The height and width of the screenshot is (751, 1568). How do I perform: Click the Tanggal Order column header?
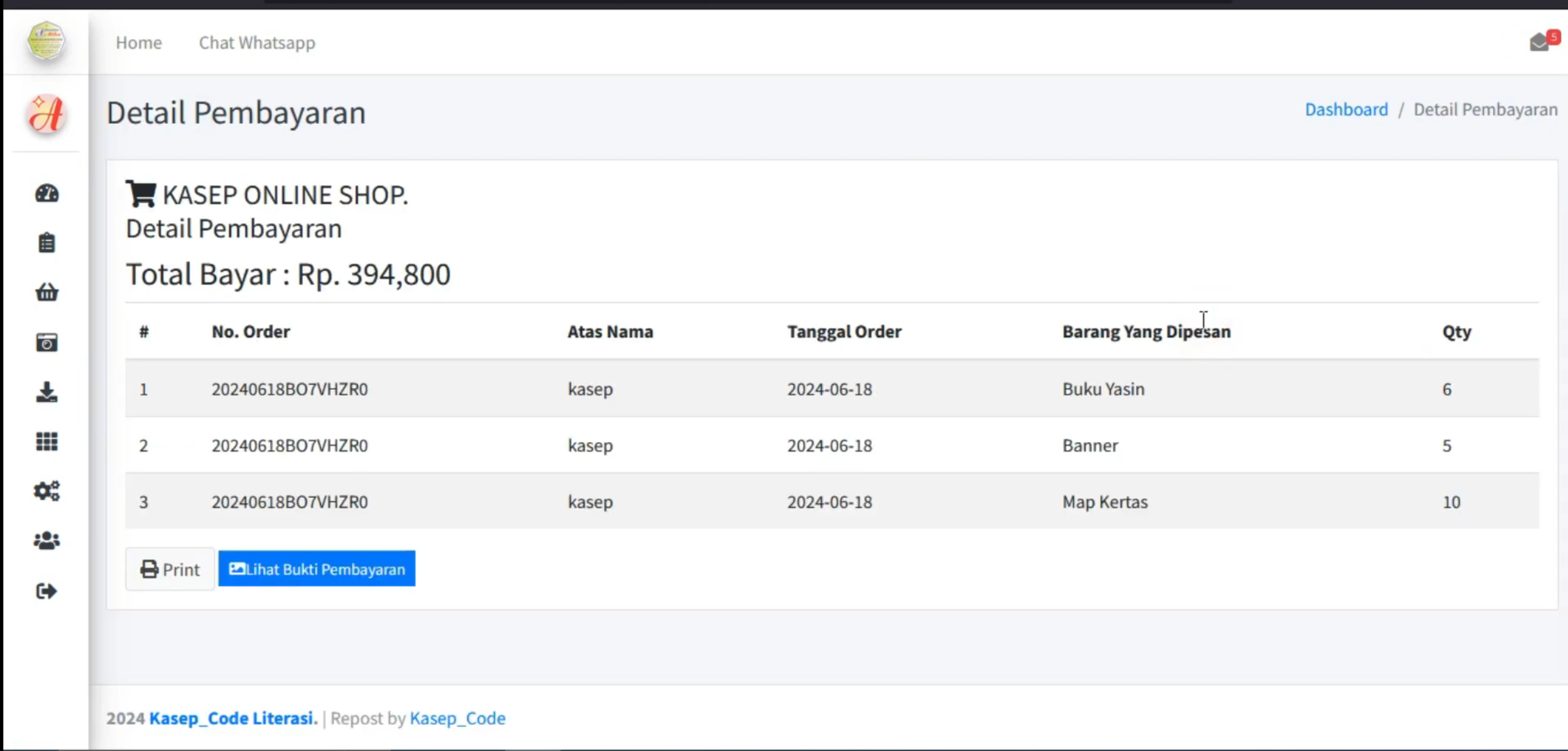(x=844, y=331)
